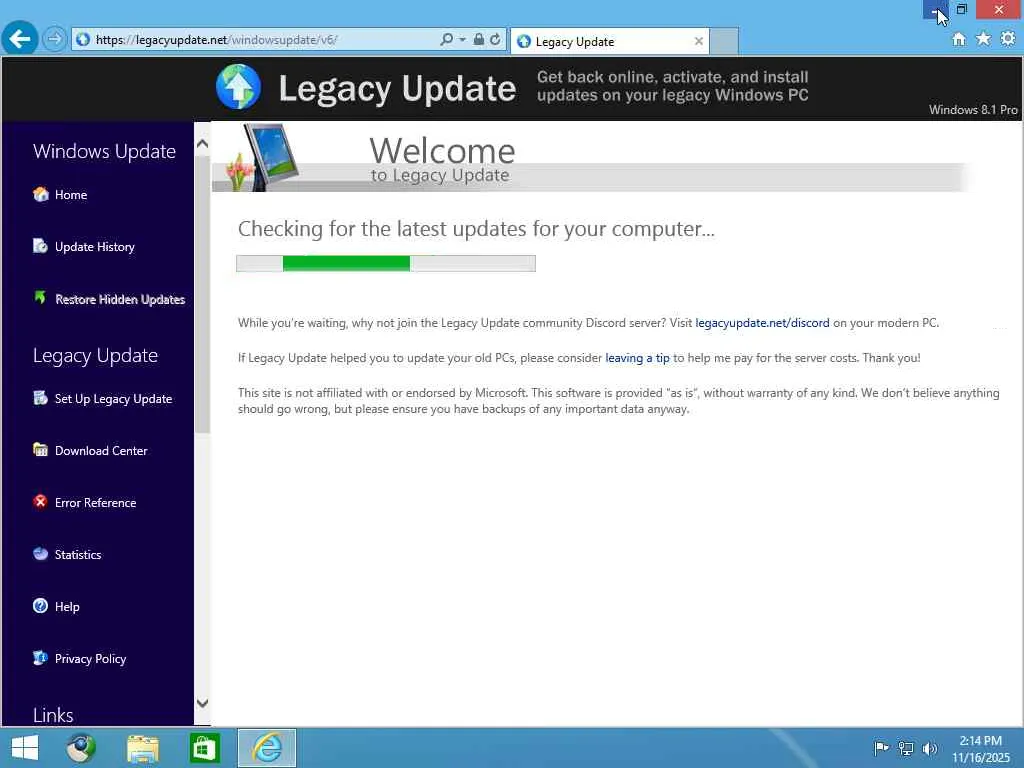Click the security lock icon in address bar
This screenshot has width=1024, height=768.
click(x=479, y=39)
